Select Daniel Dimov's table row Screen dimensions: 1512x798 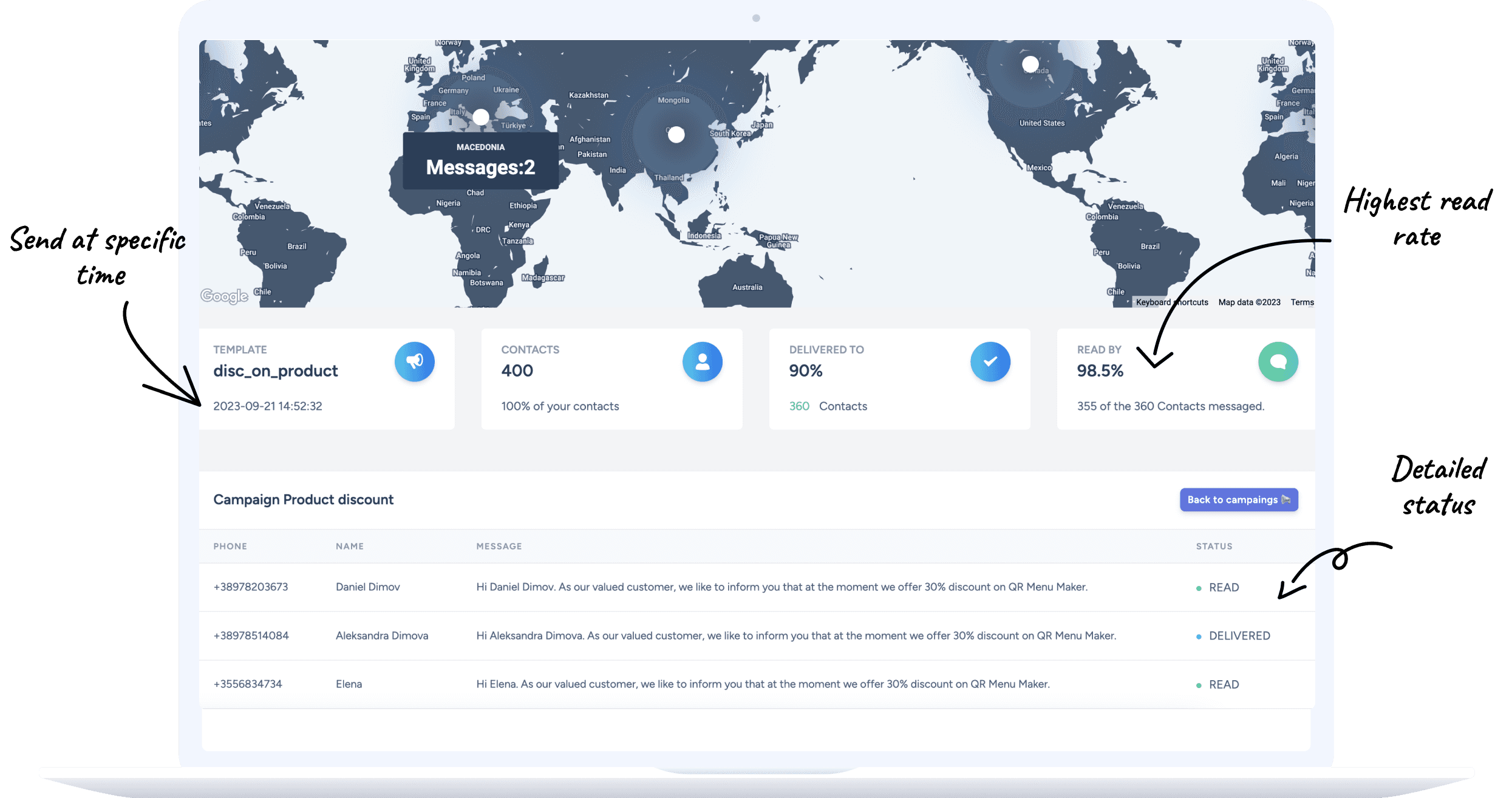point(729,587)
